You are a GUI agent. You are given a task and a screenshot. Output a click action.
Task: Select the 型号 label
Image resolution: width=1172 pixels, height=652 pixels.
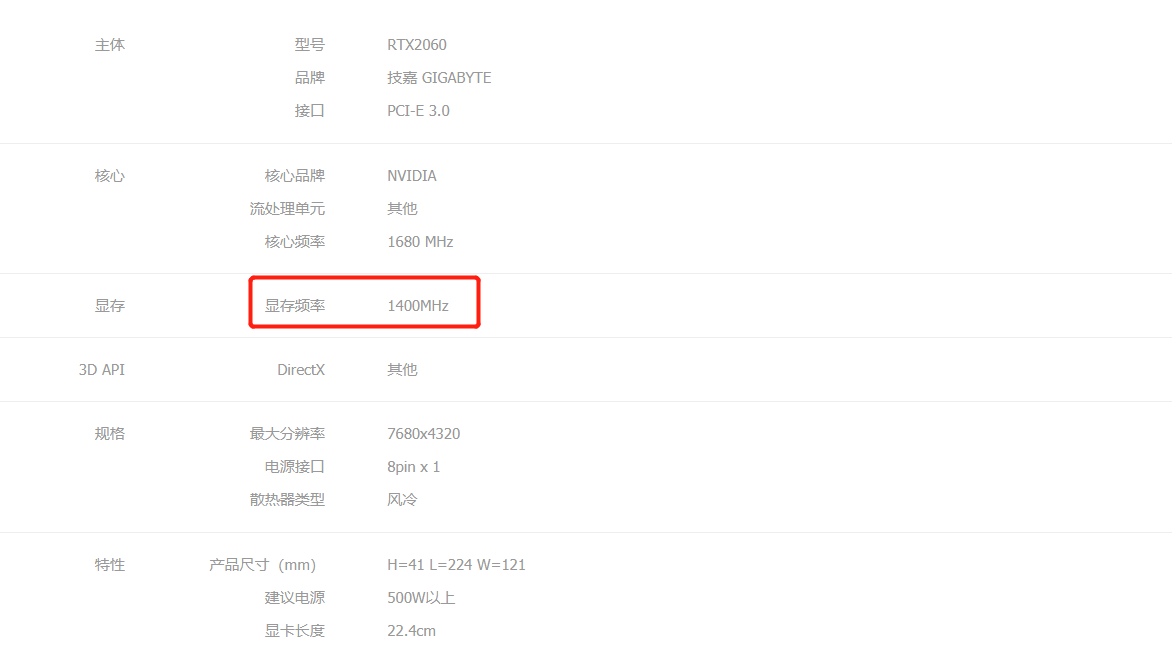click(x=309, y=45)
